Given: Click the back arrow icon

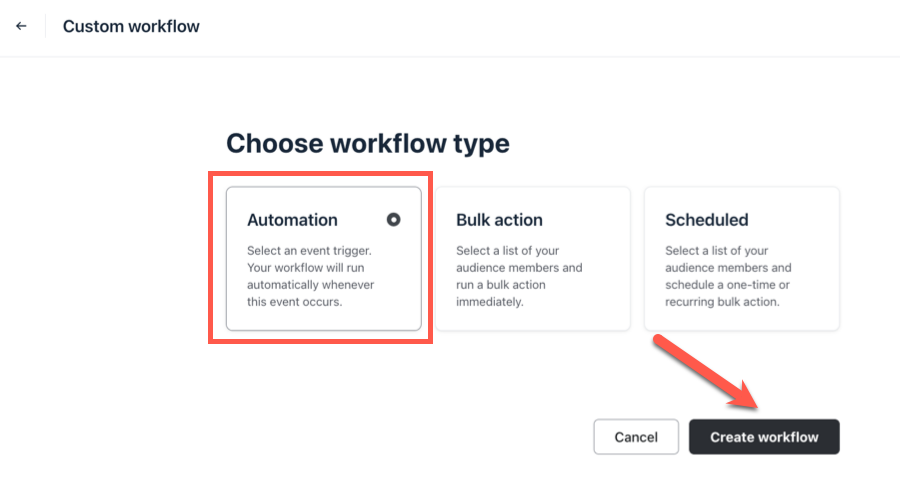Looking at the screenshot, I should [x=21, y=26].
